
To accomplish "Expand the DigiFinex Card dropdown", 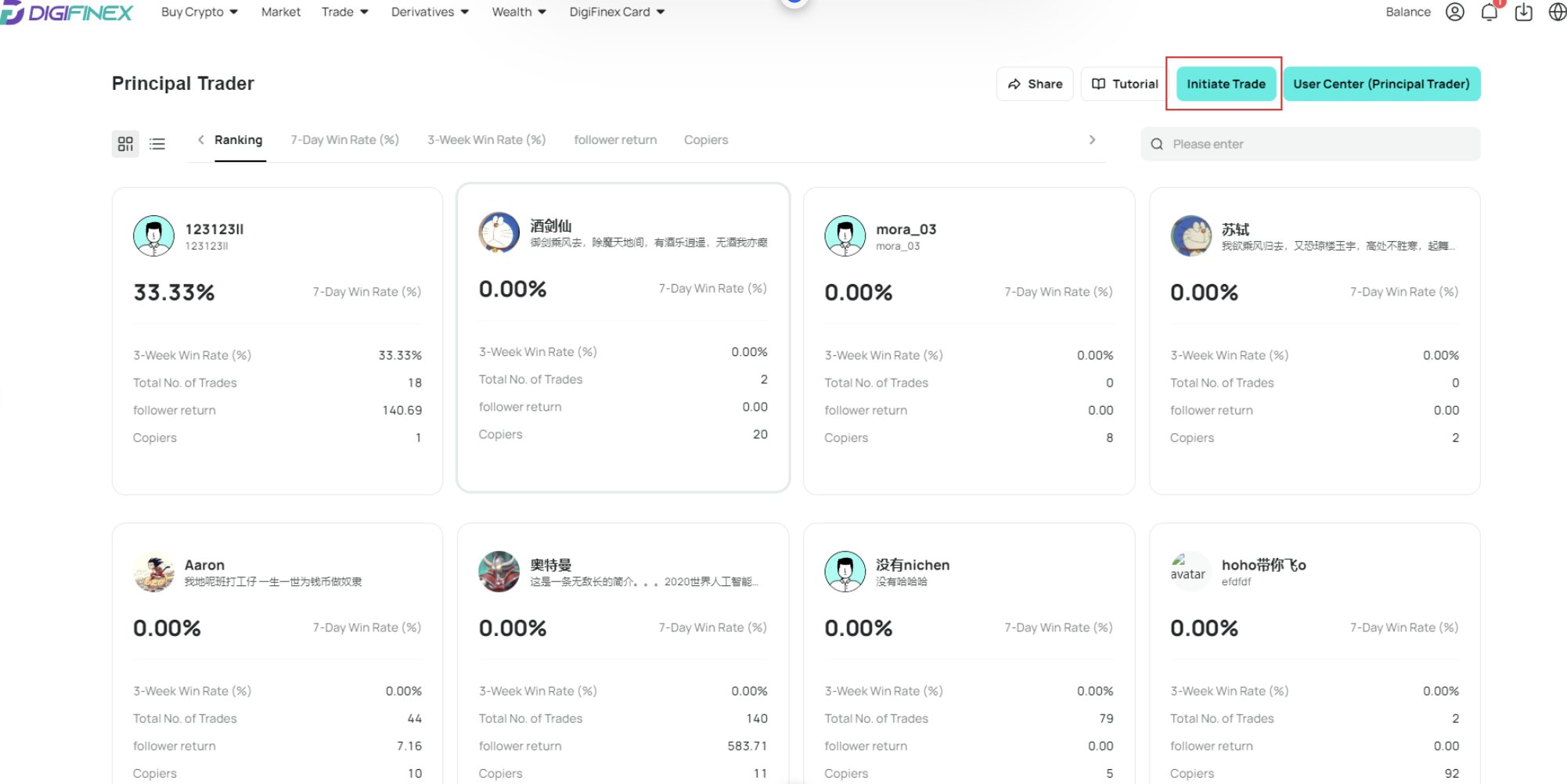I will click(617, 12).
